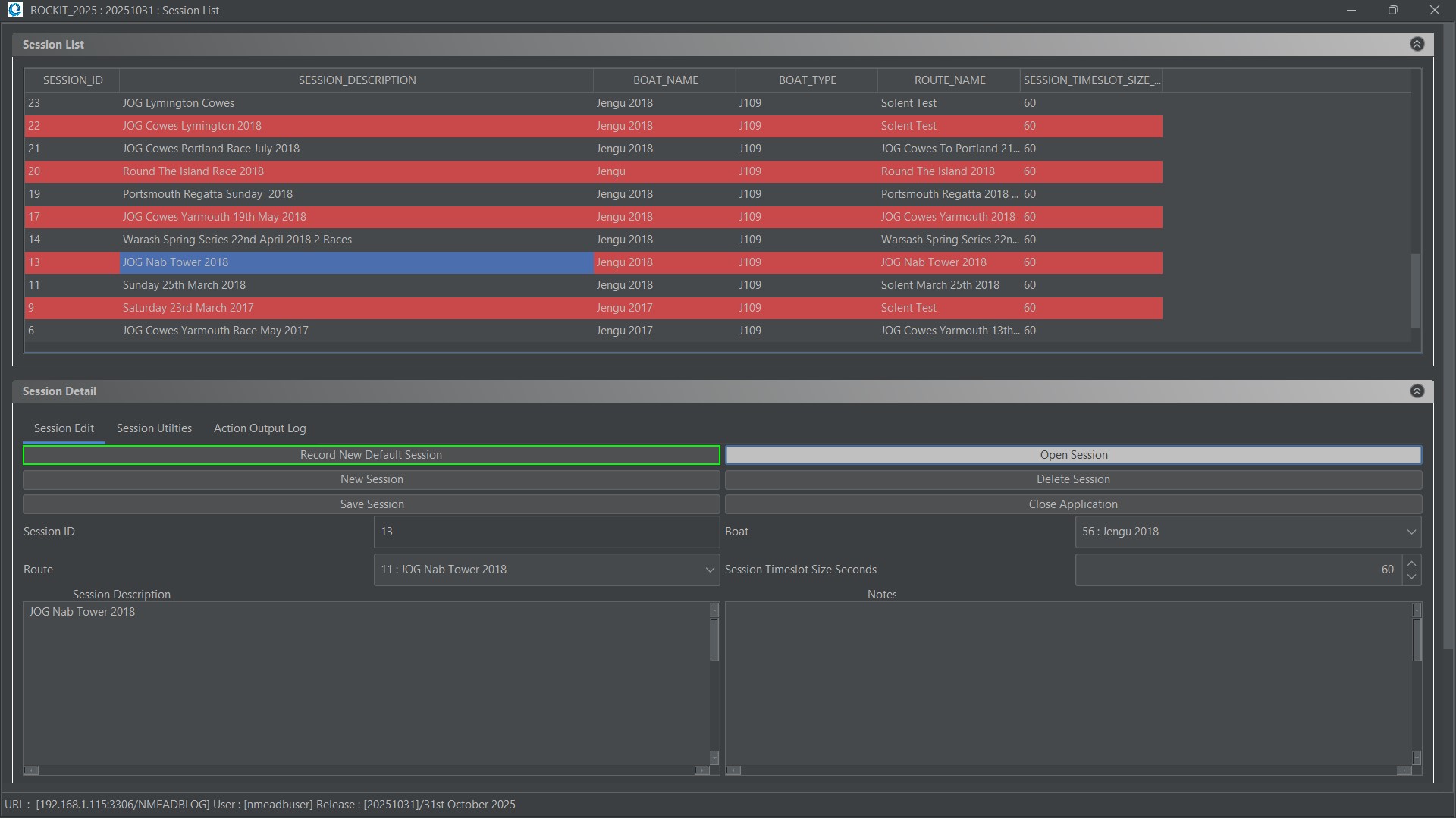Click into the Session ID field
Image resolution: width=1456 pixels, height=819 pixels.
pyautogui.click(x=545, y=532)
